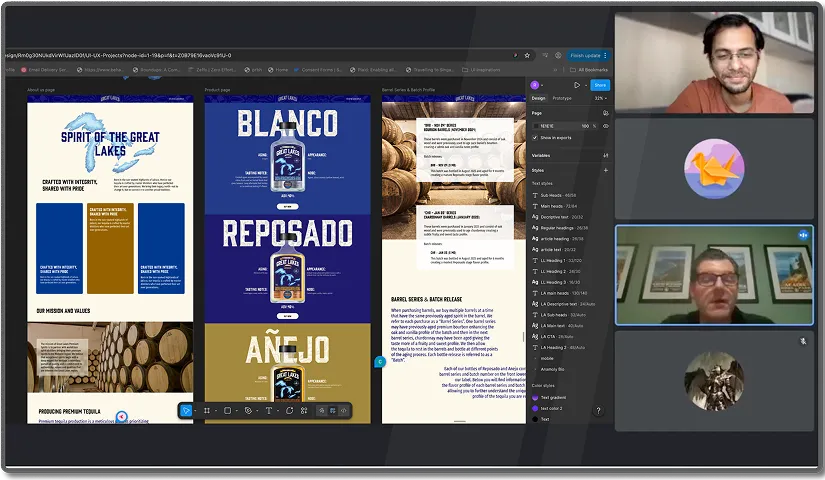Expand the Pen tool options arrow

257,411
